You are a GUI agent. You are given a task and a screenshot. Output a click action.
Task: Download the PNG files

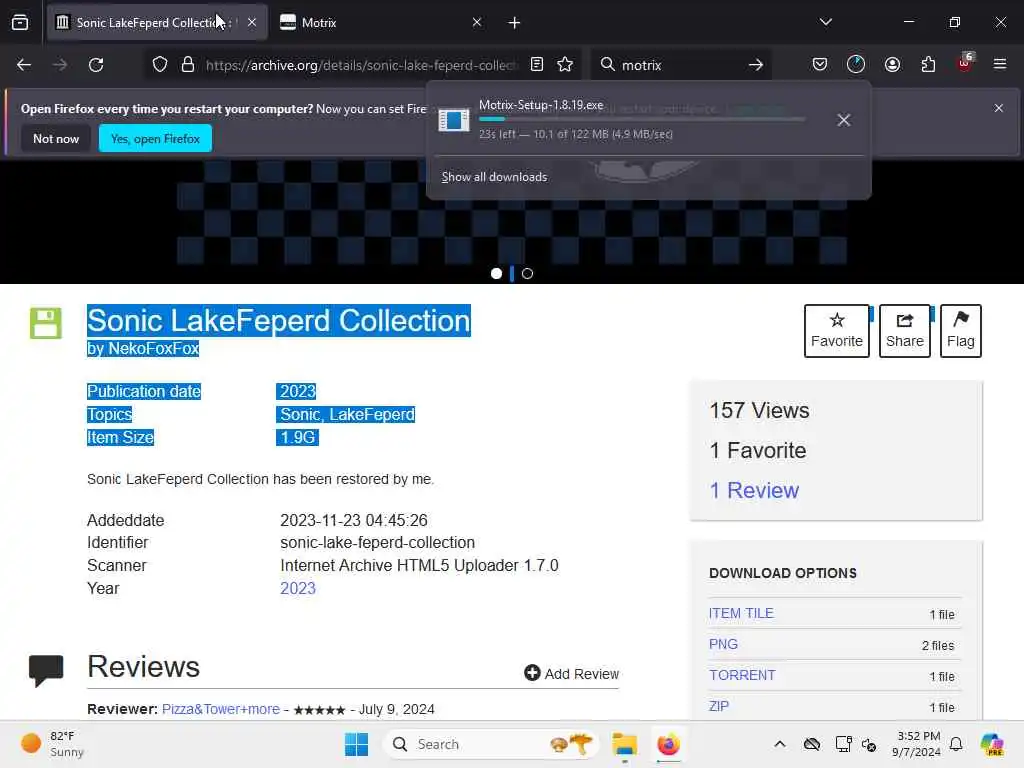tap(724, 644)
